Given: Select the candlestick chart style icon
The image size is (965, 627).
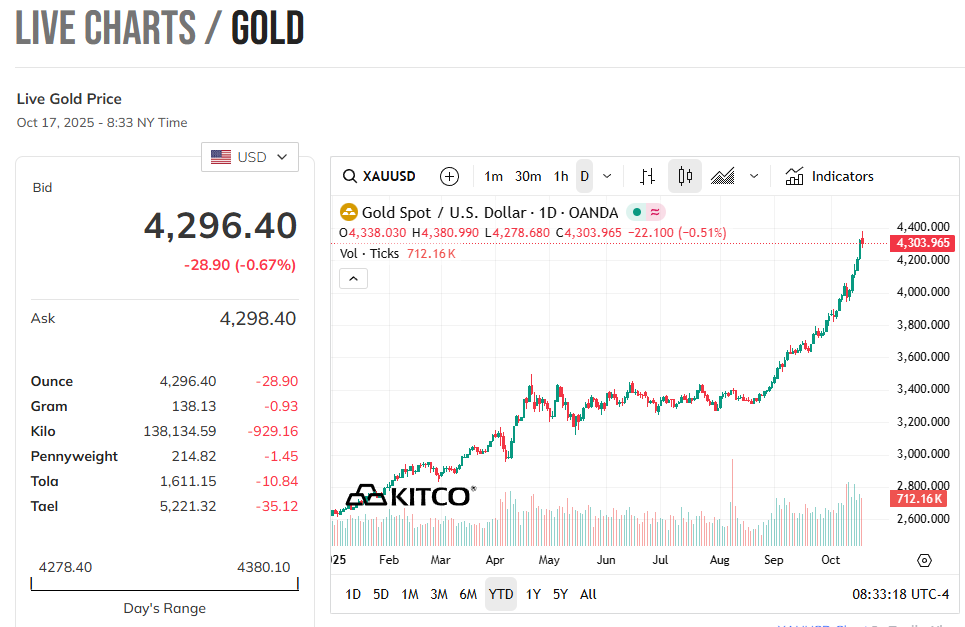Looking at the screenshot, I should pyautogui.click(x=685, y=177).
